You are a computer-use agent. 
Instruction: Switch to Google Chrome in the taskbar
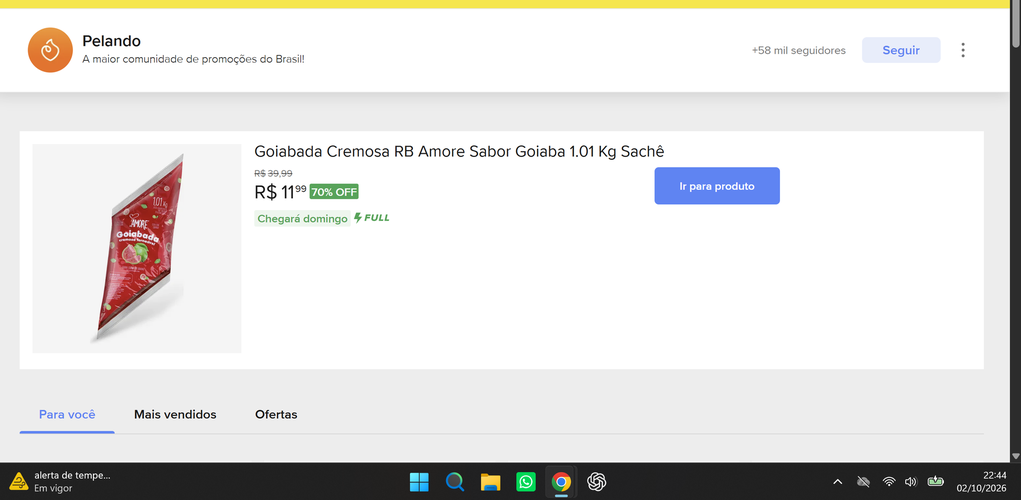point(561,482)
